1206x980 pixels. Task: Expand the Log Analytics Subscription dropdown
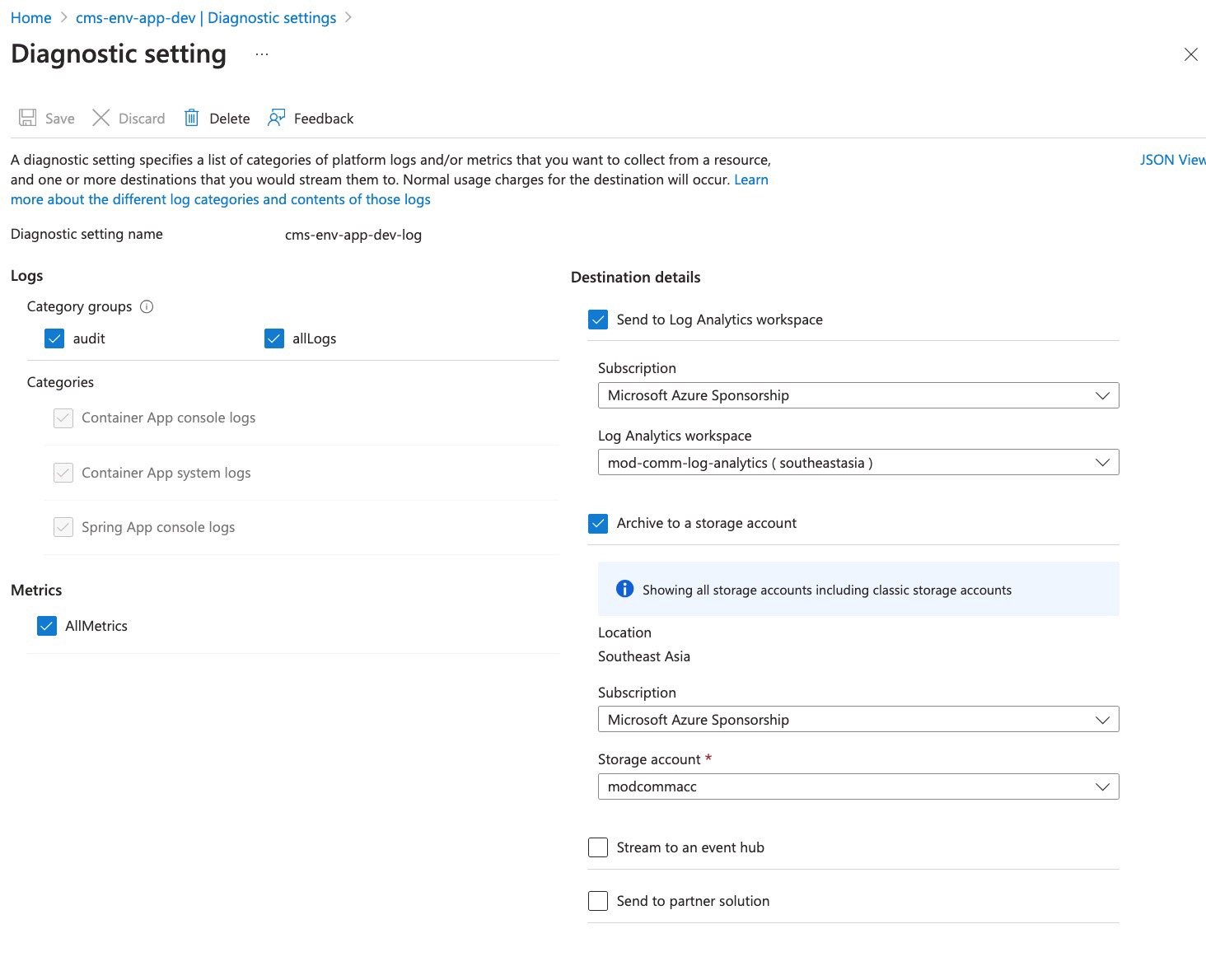[x=858, y=395]
